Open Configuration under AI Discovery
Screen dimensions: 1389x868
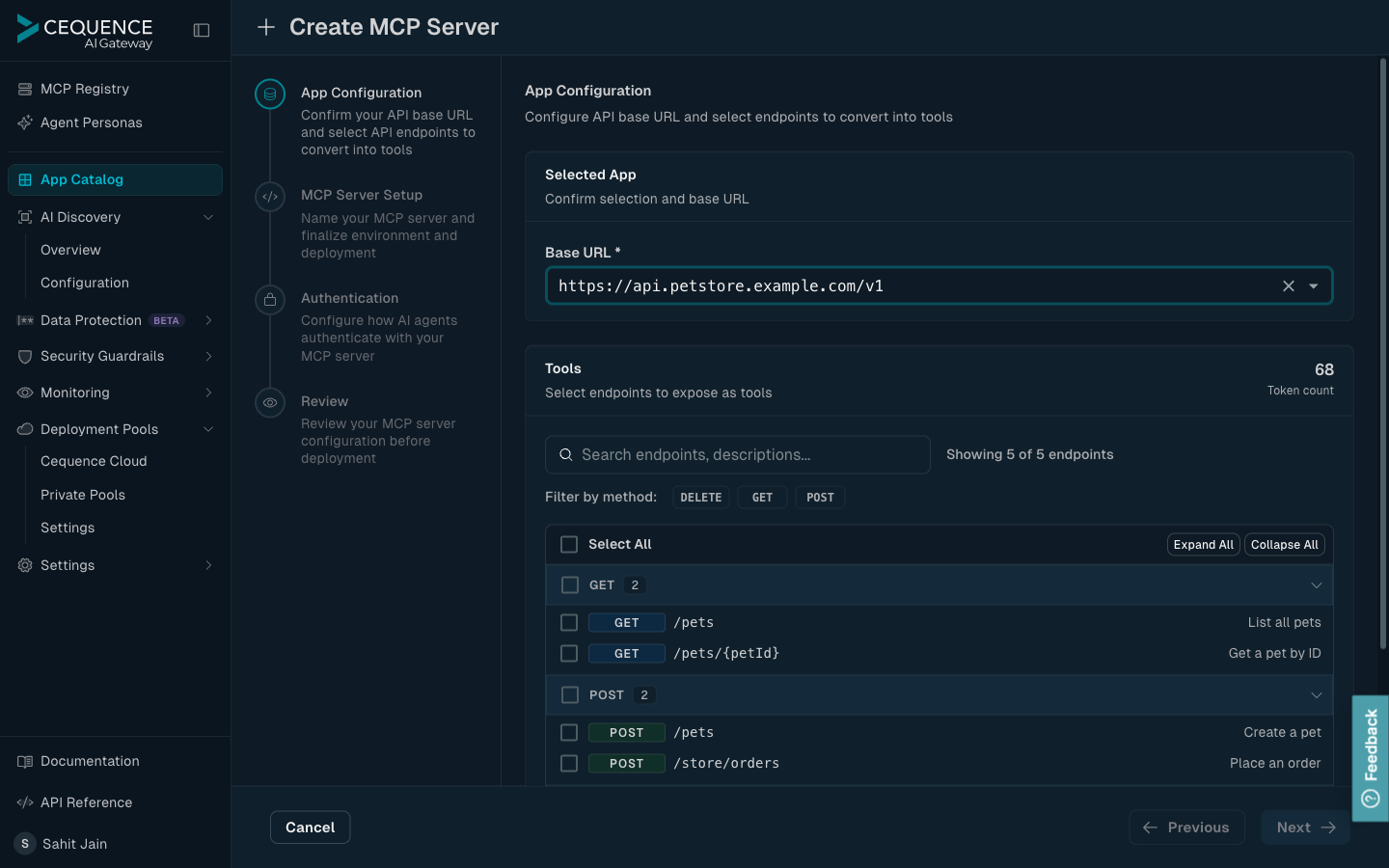[x=85, y=283]
